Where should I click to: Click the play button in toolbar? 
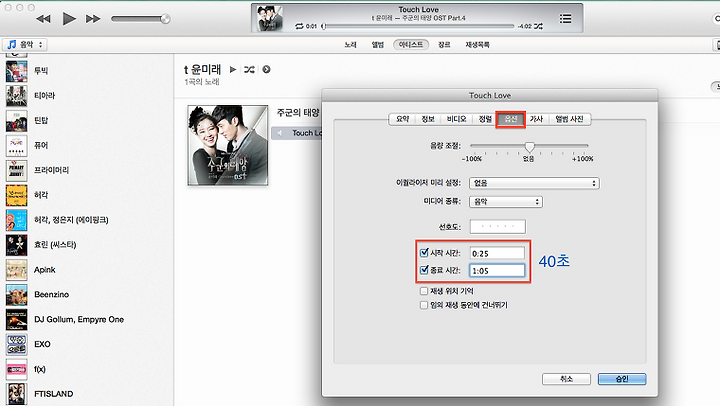tap(69, 19)
